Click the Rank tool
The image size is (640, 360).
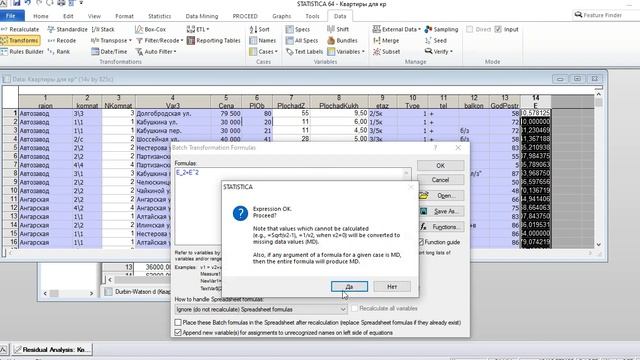[59, 52]
